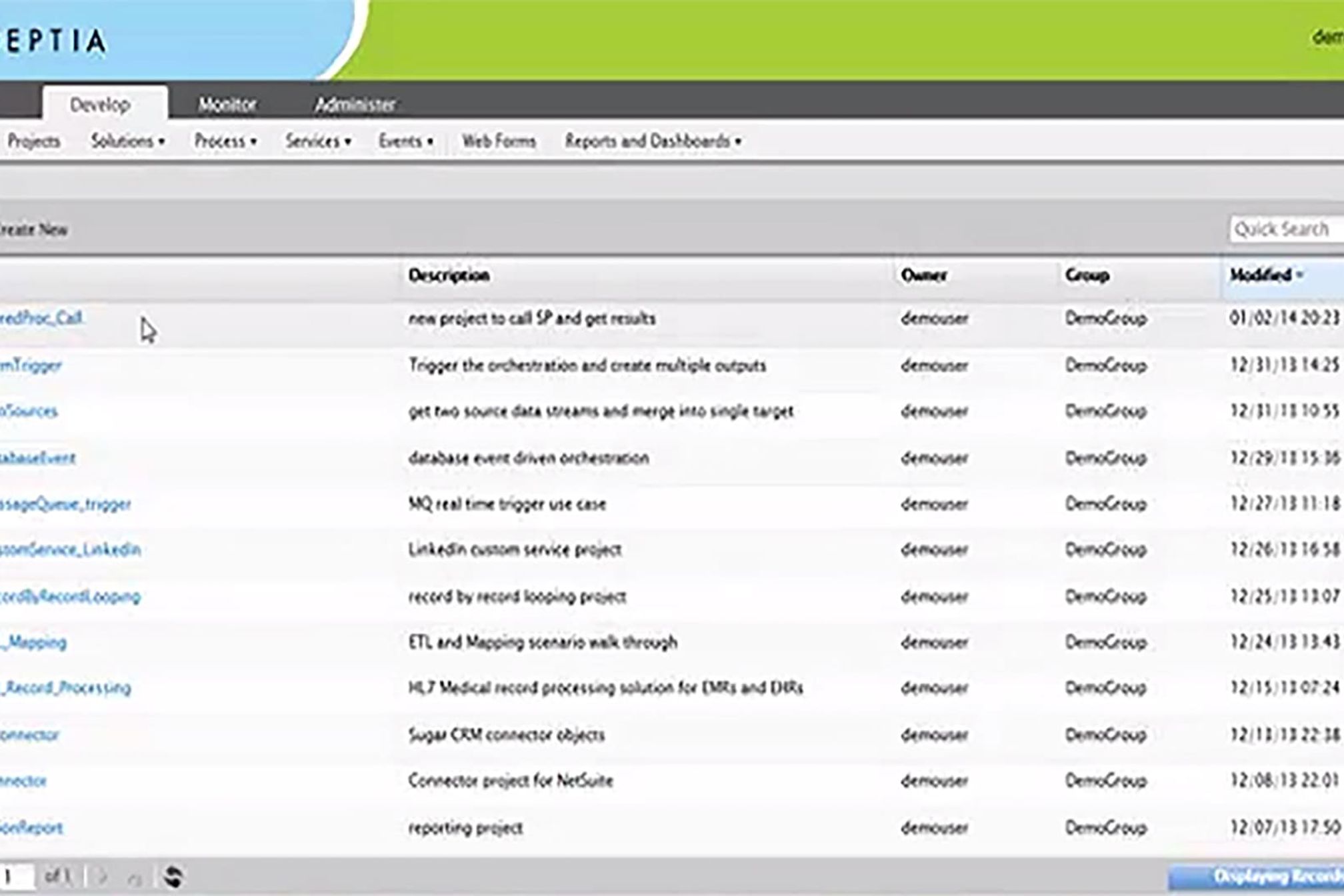The width and height of the screenshot is (1344, 896).
Task: Expand the Solutions dropdown menu
Action: pyautogui.click(x=128, y=141)
